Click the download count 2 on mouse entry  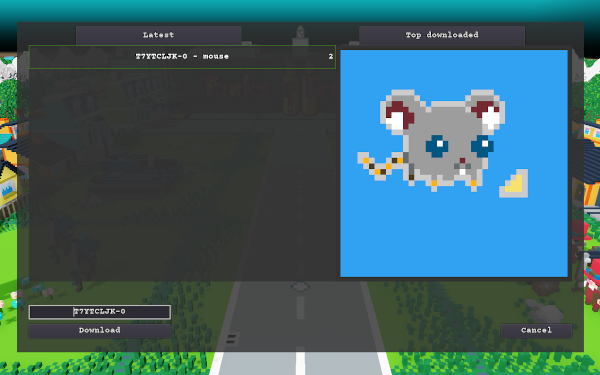tap(331, 57)
